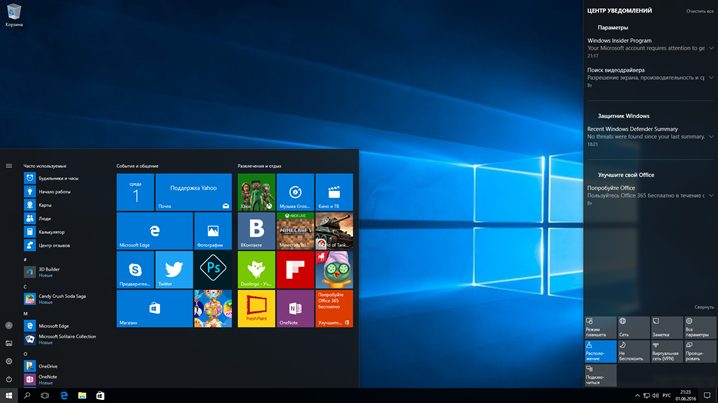Expand the Попробуйте Office notification
This screenshot has width=718, height=403.
click(x=711, y=196)
